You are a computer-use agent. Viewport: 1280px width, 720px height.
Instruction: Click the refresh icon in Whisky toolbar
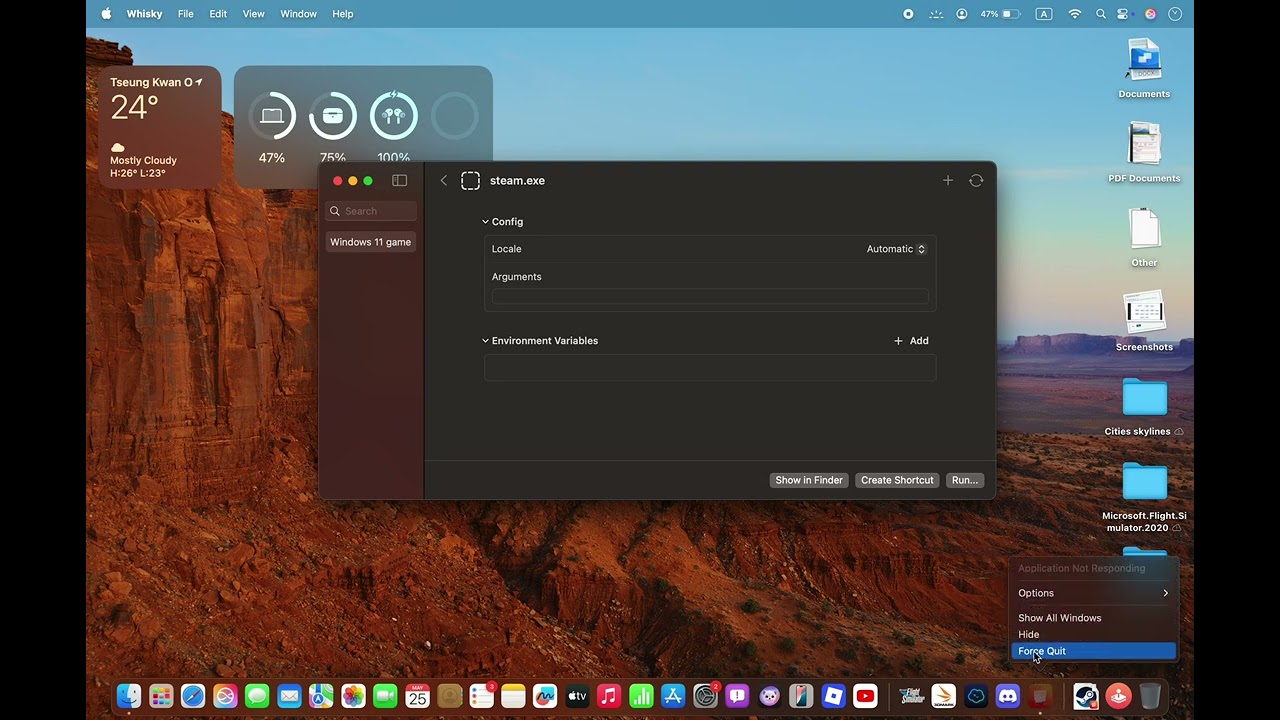pos(976,181)
